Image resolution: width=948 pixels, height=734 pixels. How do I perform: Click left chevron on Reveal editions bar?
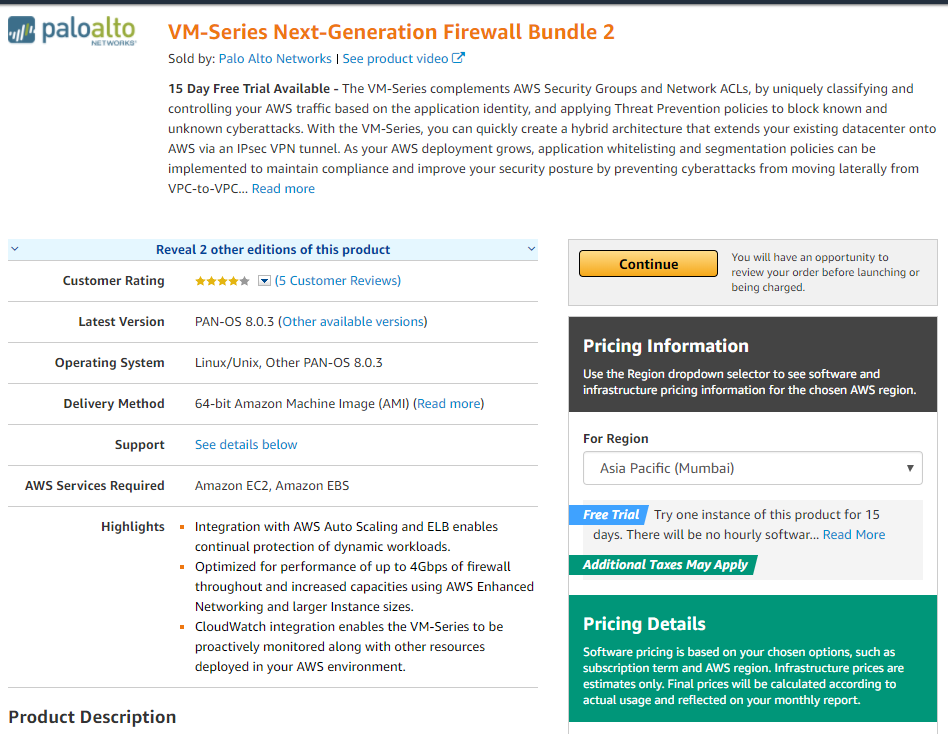(14, 249)
